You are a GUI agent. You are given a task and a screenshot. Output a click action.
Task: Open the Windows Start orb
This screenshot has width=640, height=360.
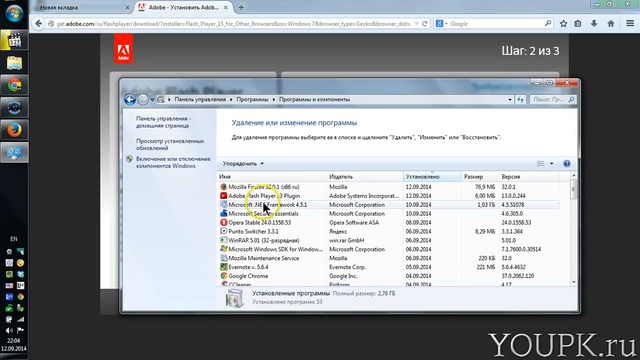point(14,13)
